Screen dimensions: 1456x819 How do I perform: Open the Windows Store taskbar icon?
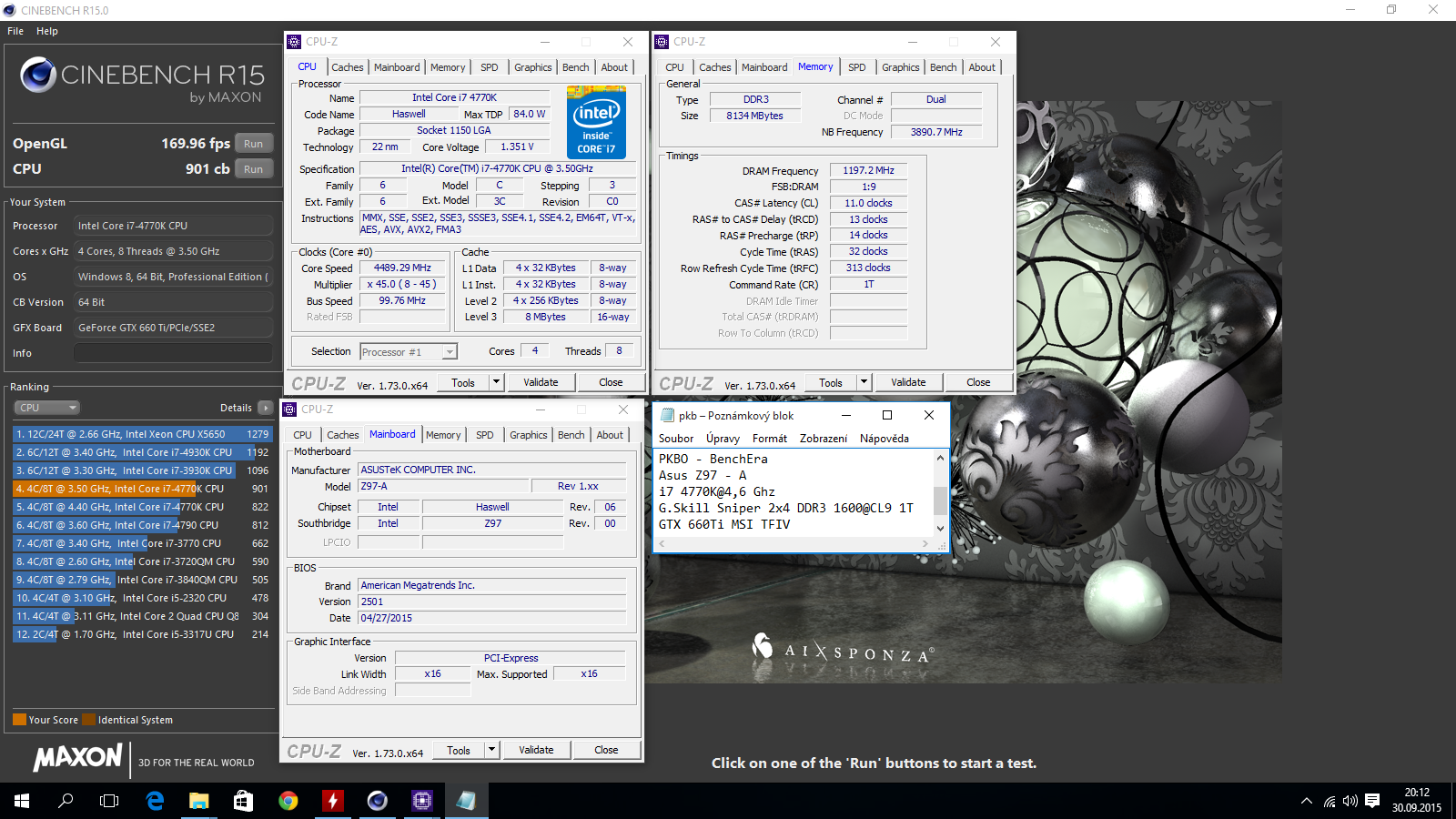(243, 801)
